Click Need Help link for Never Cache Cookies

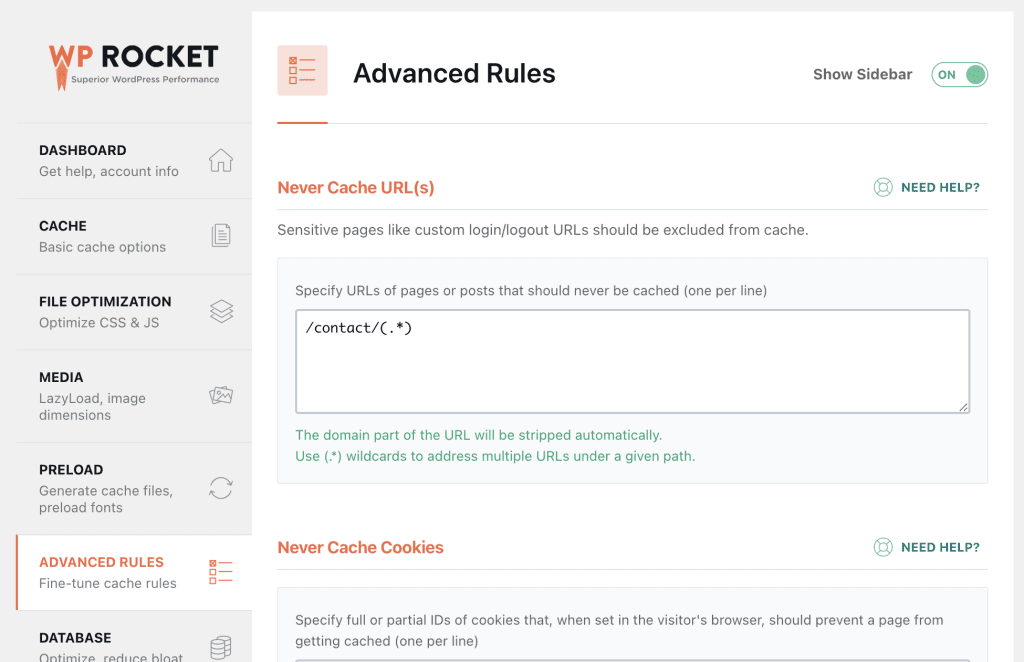(x=940, y=547)
